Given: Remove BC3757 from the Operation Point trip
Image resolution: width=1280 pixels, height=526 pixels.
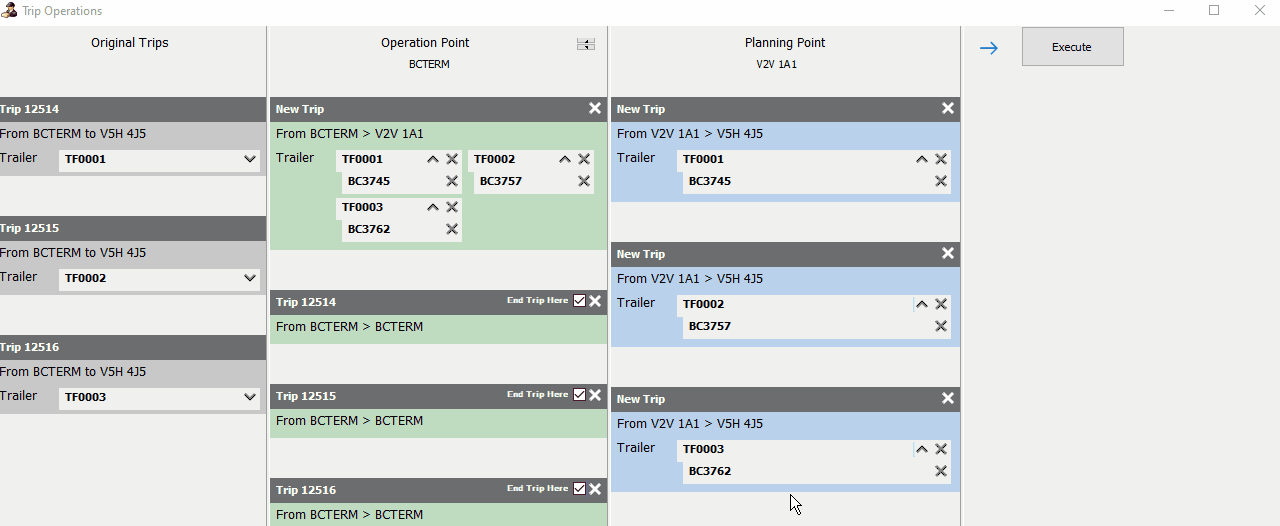Looking at the screenshot, I should (584, 181).
